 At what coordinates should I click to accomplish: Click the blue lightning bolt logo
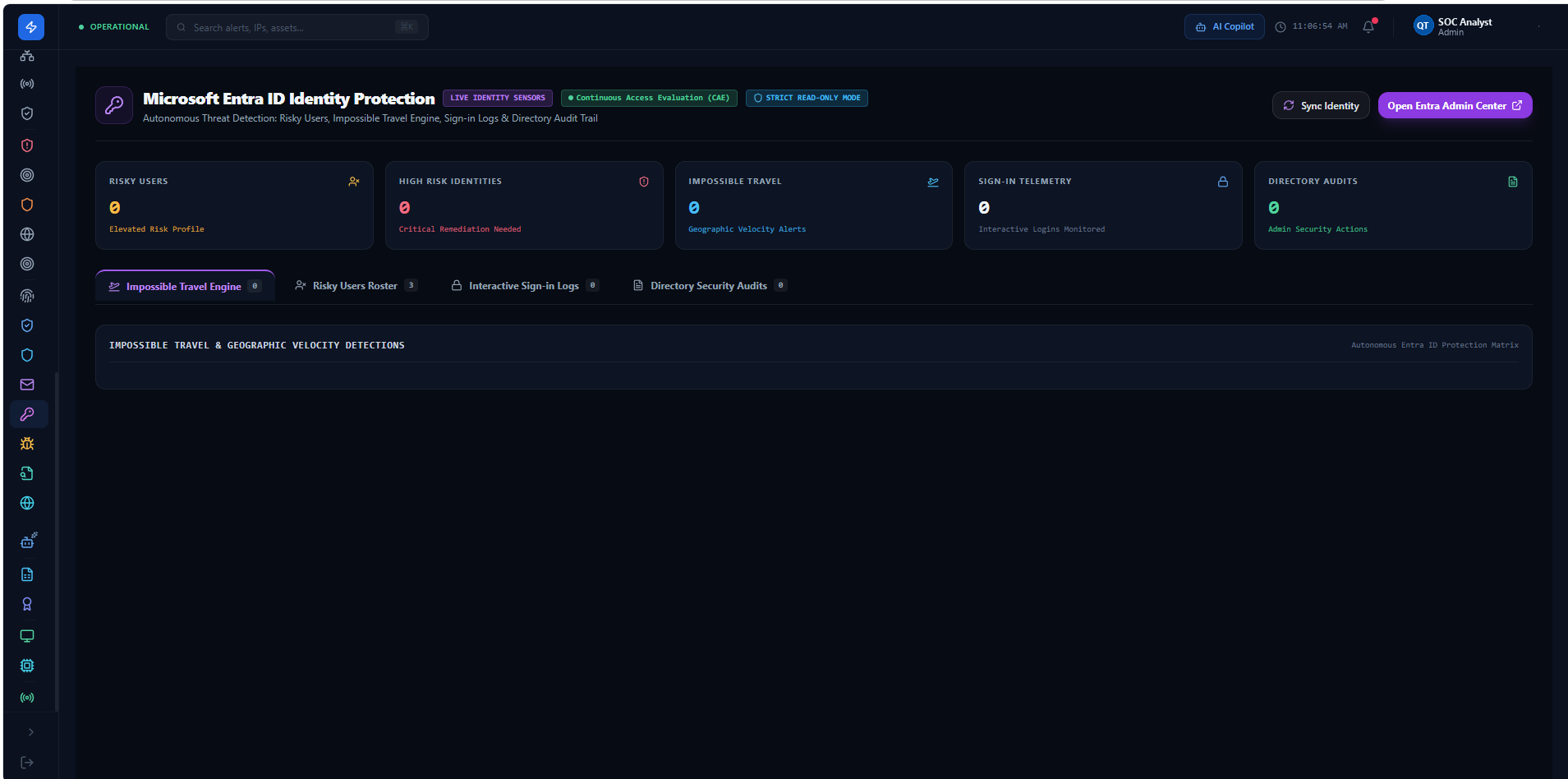tap(31, 27)
